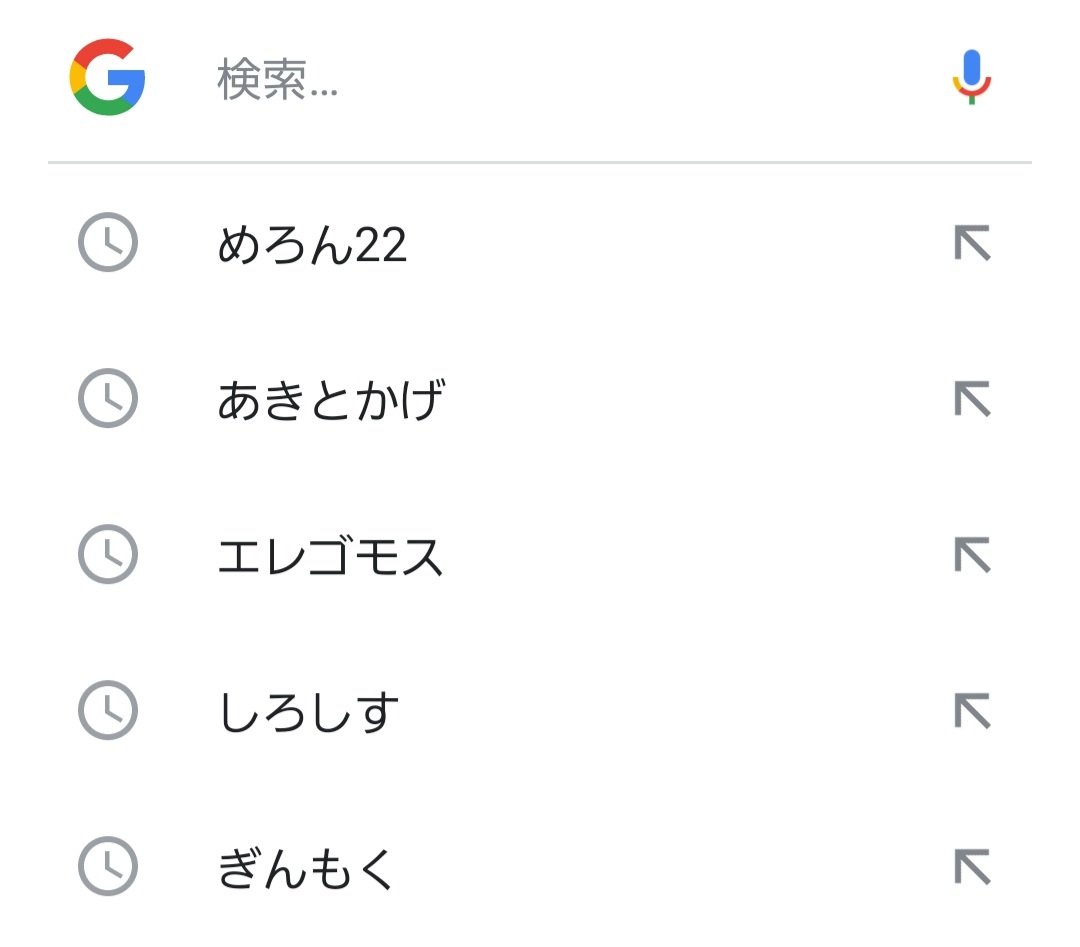Pick the ぎんもく suggestion
This screenshot has width=1080, height=947.
point(306,868)
